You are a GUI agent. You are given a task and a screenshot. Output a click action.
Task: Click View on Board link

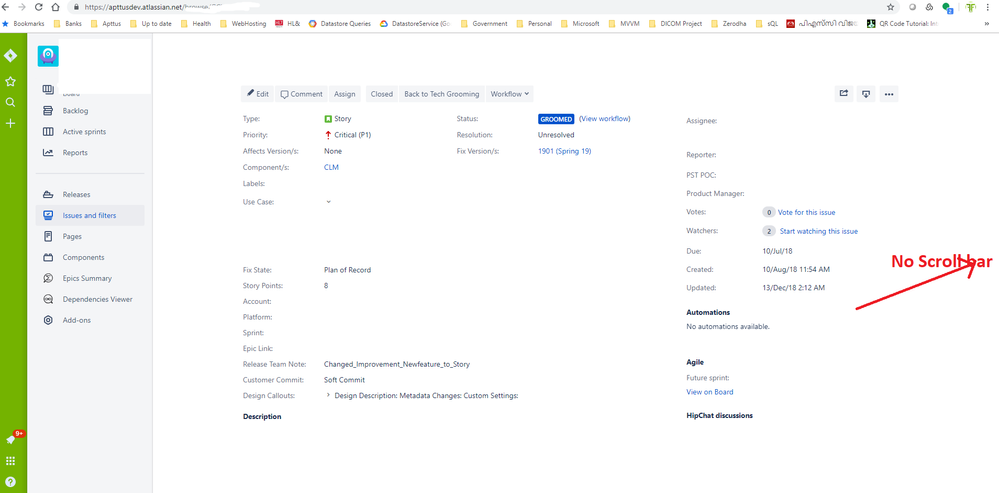[x=709, y=392]
